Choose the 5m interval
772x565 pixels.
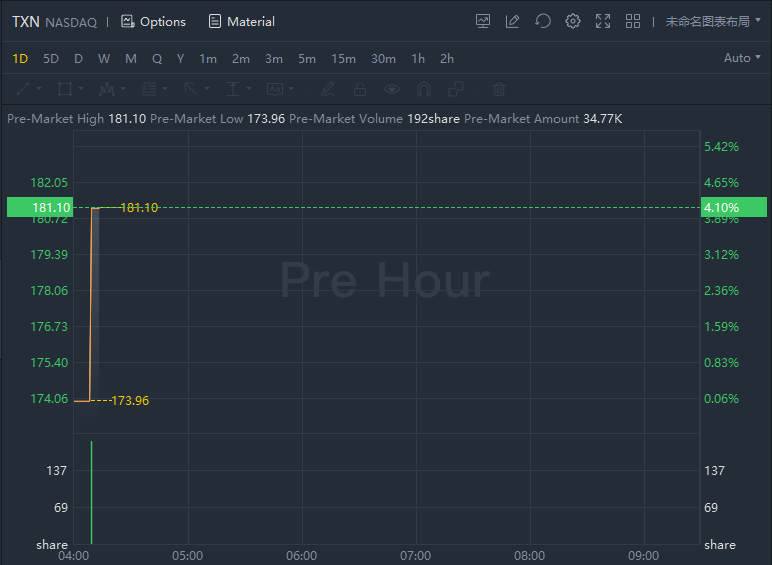coord(307,59)
